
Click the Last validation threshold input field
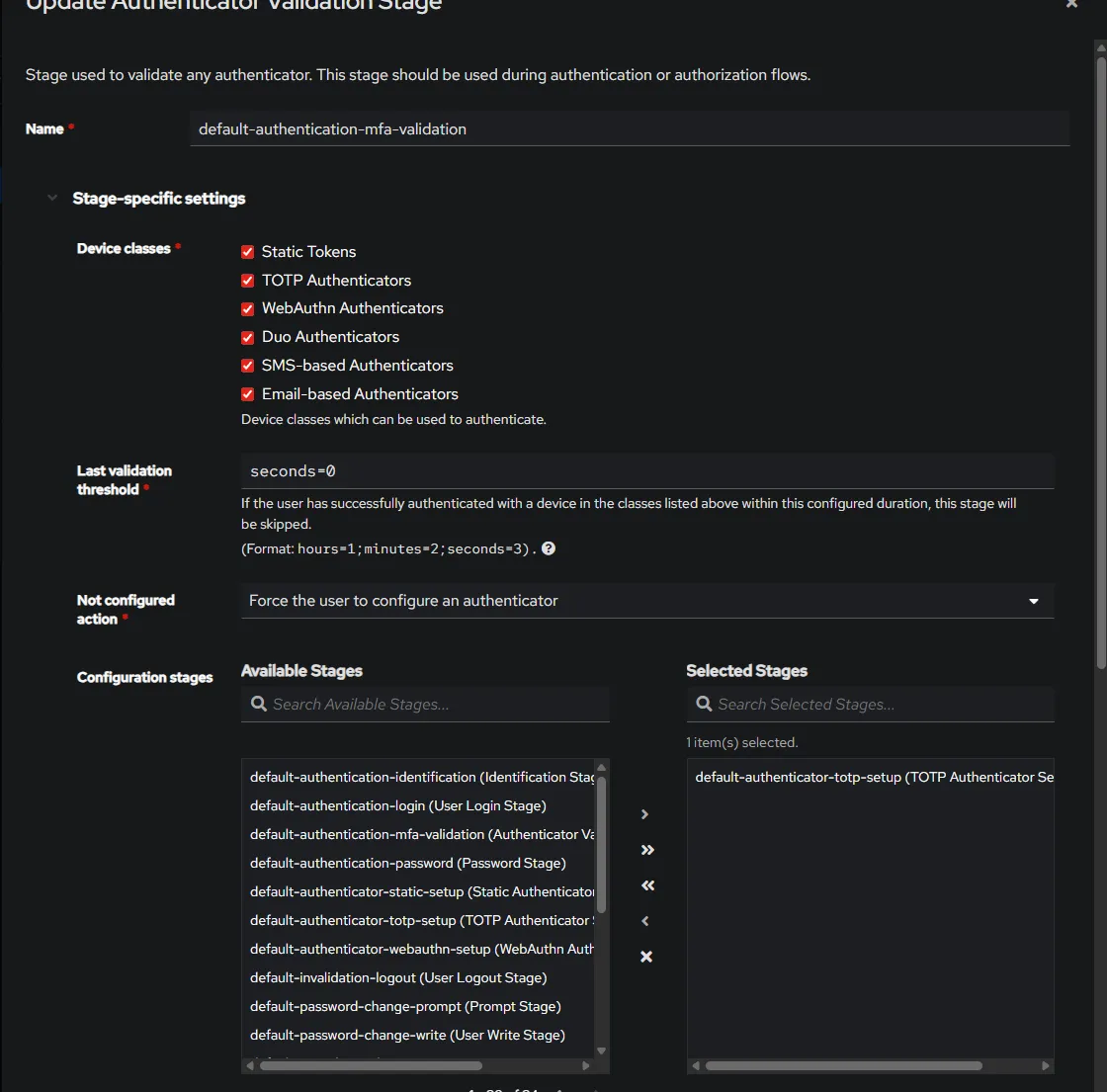coord(646,471)
